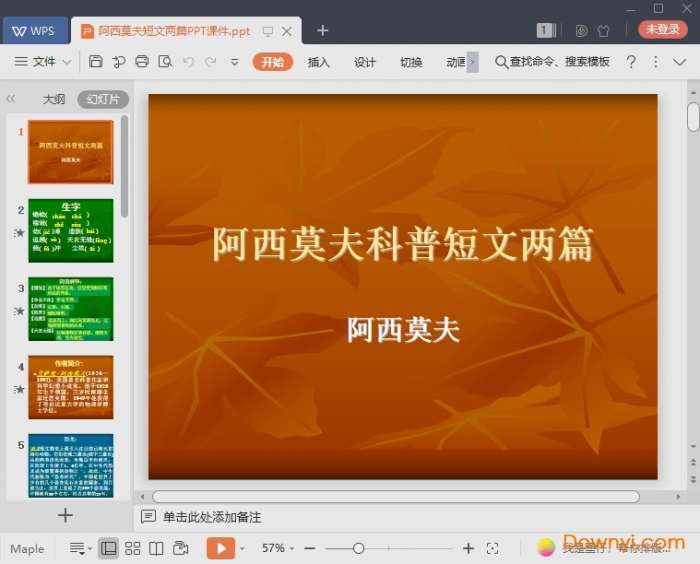Collapse the ribbon with chevron arrow
The width and height of the screenshot is (700, 564).
point(680,62)
